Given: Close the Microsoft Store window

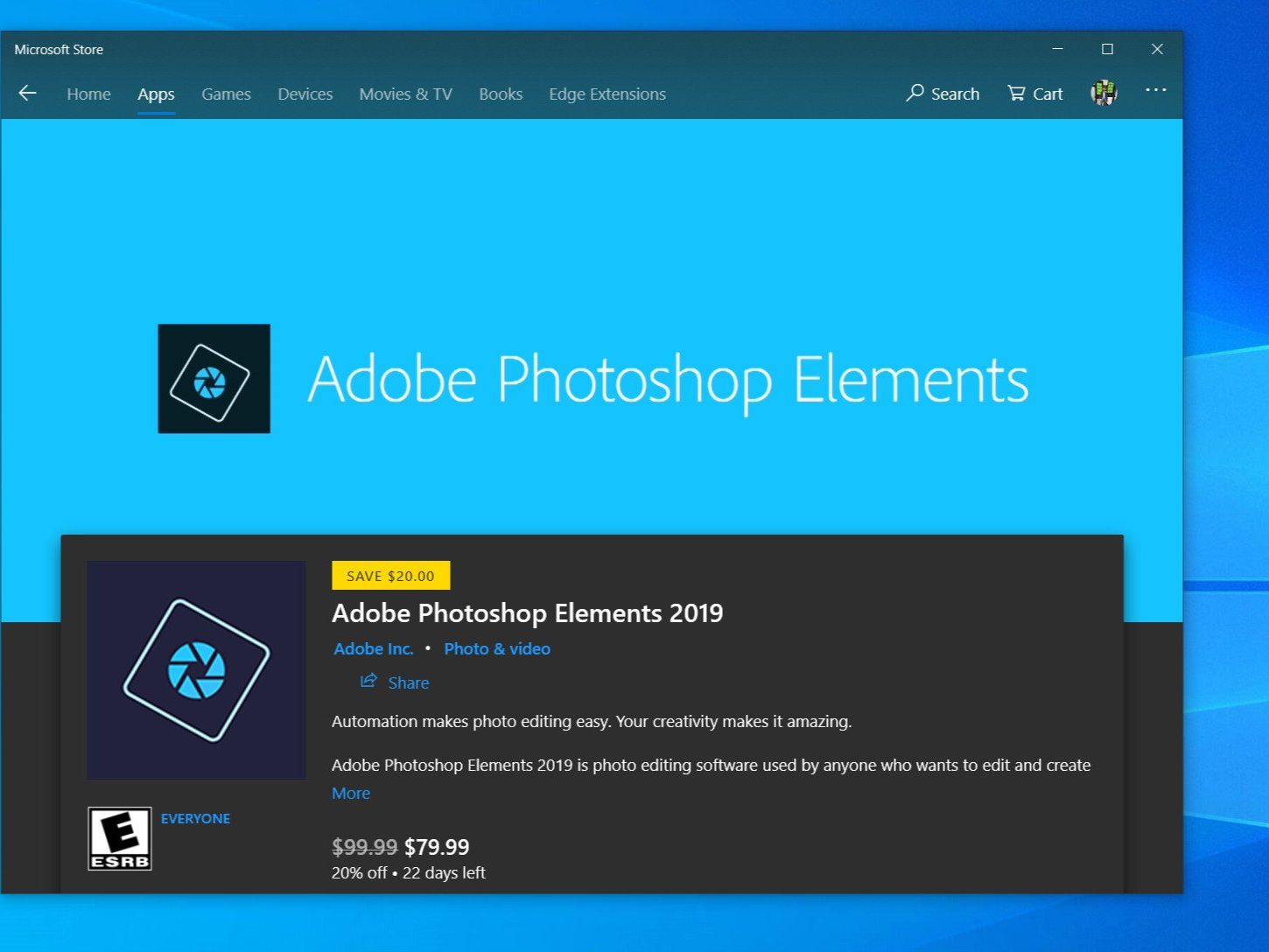Looking at the screenshot, I should click(1157, 49).
